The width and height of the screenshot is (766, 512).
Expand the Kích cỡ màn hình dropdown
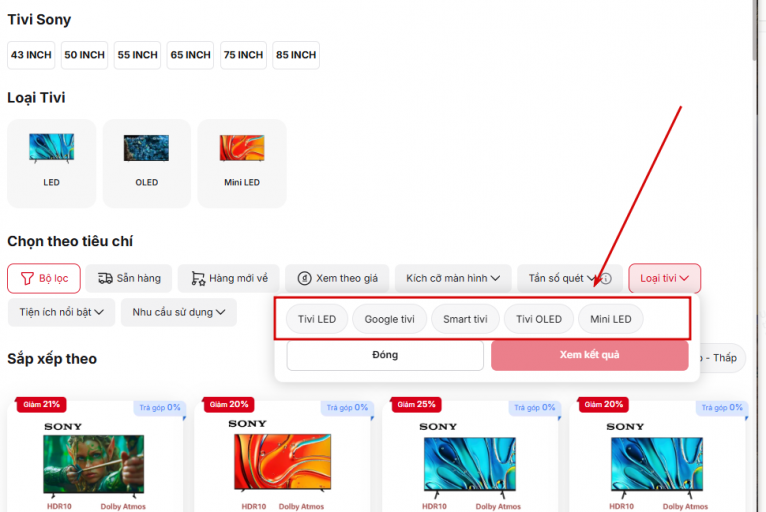point(453,278)
